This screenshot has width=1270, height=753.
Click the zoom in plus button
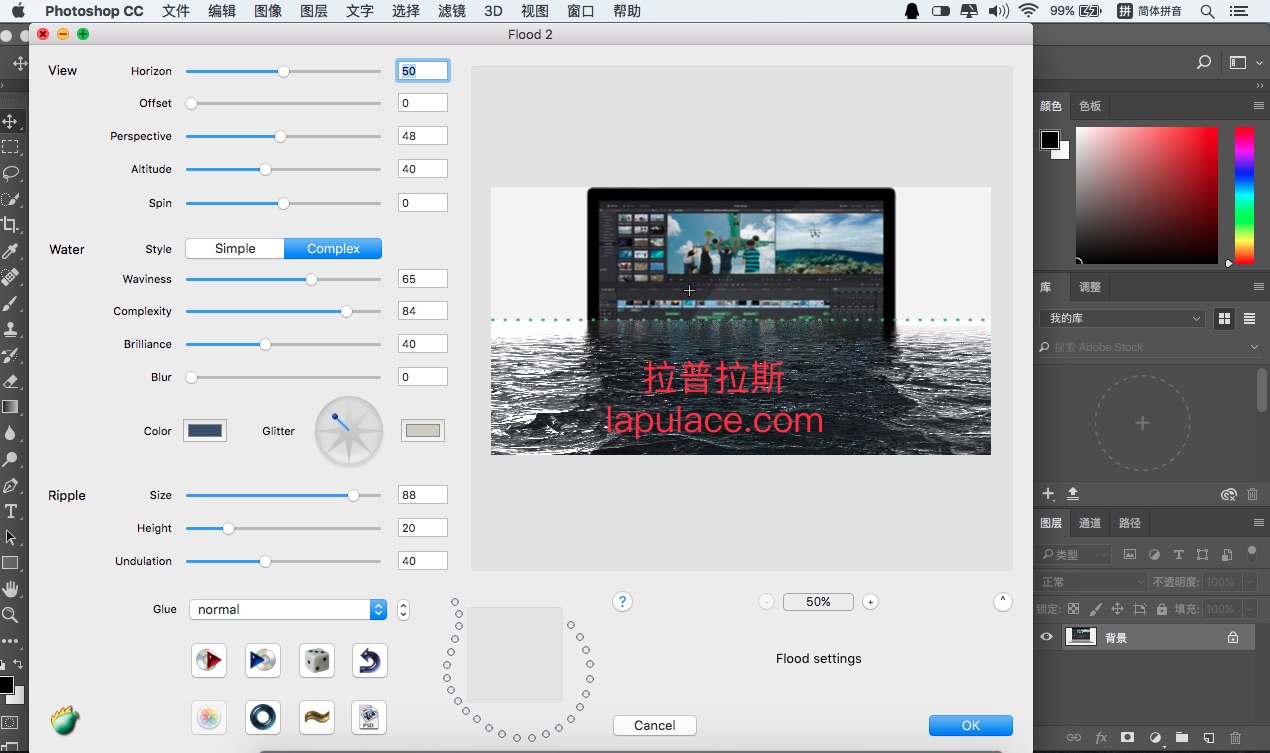pos(870,602)
